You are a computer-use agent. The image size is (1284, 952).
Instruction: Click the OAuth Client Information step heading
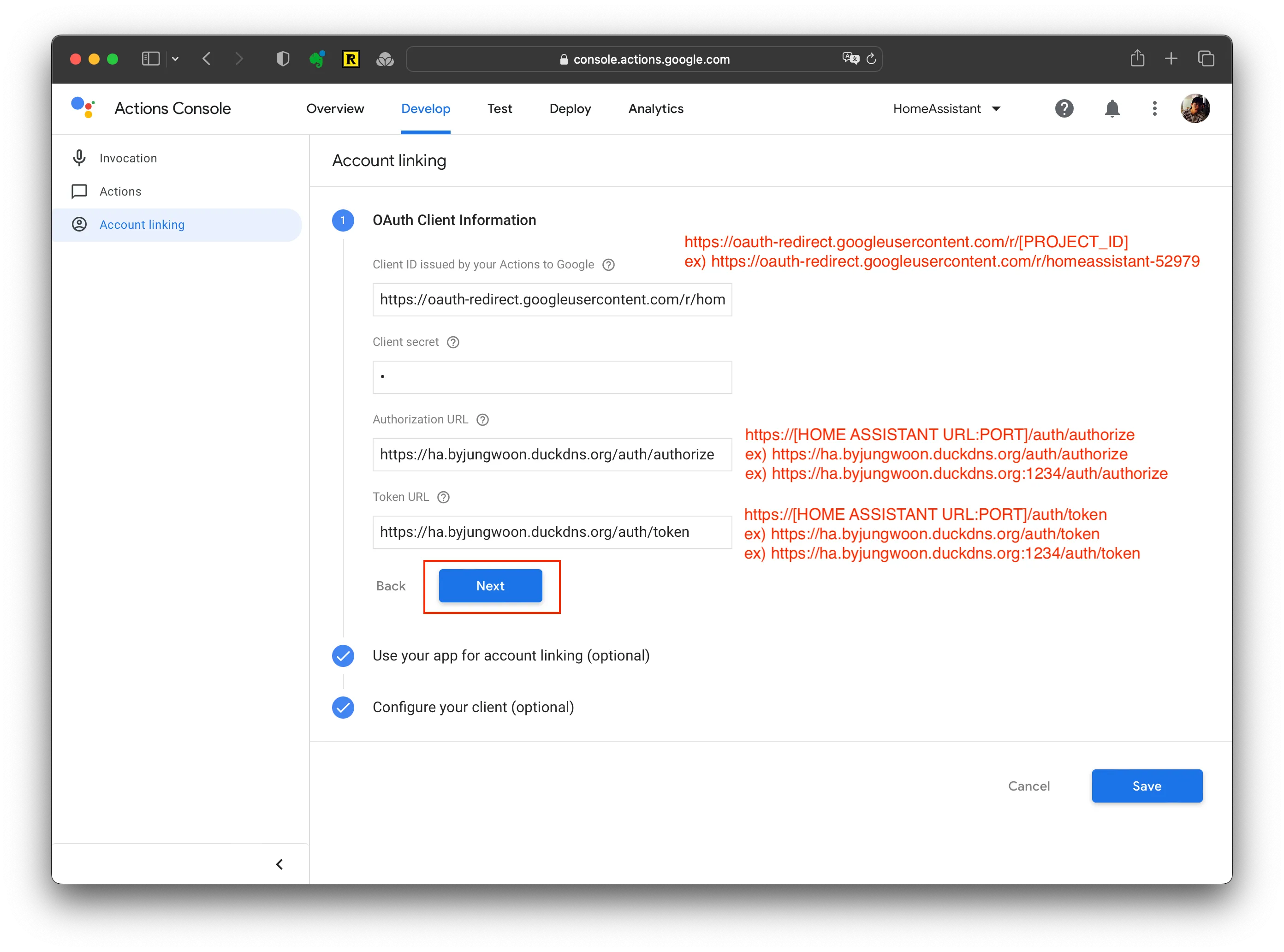point(454,220)
